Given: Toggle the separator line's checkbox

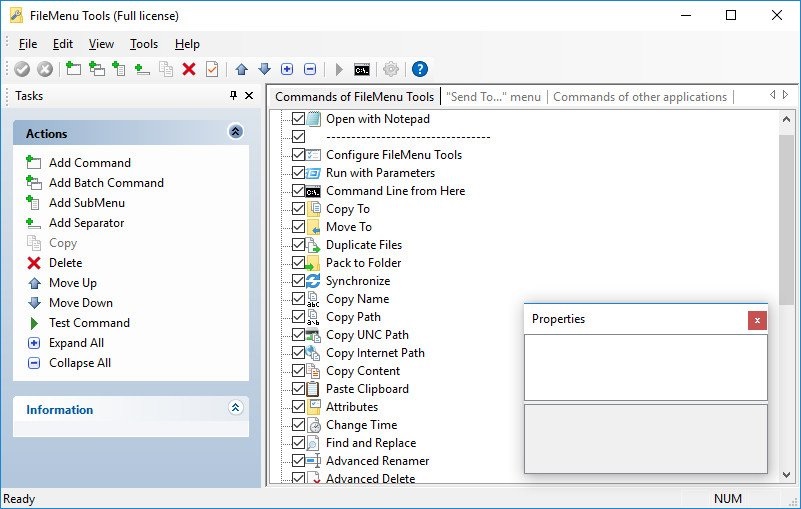Looking at the screenshot, I should click(x=298, y=136).
